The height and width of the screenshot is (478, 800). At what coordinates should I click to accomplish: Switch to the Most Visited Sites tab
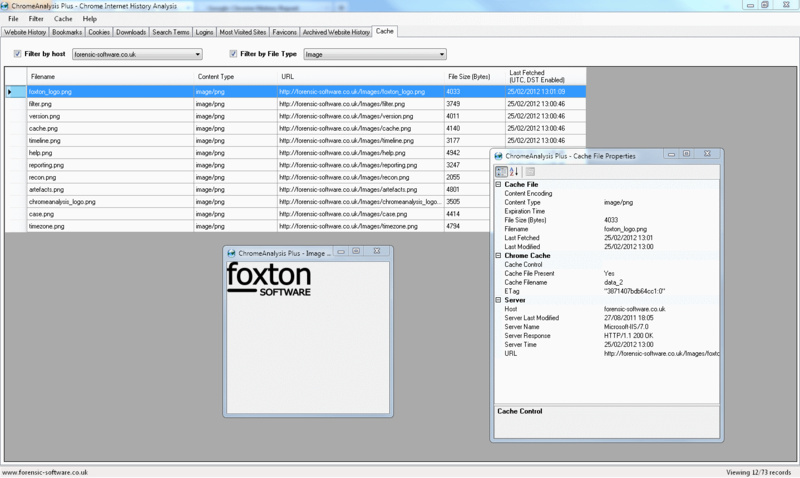click(243, 32)
